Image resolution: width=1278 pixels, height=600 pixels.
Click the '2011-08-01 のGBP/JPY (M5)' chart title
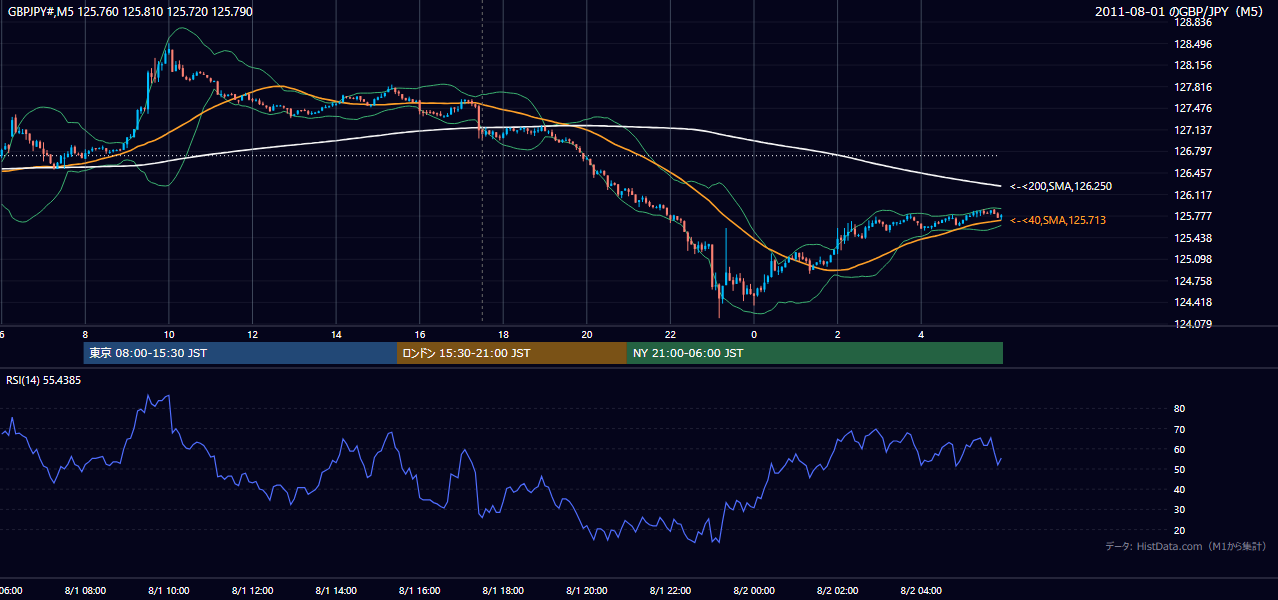click(x=1180, y=11)
